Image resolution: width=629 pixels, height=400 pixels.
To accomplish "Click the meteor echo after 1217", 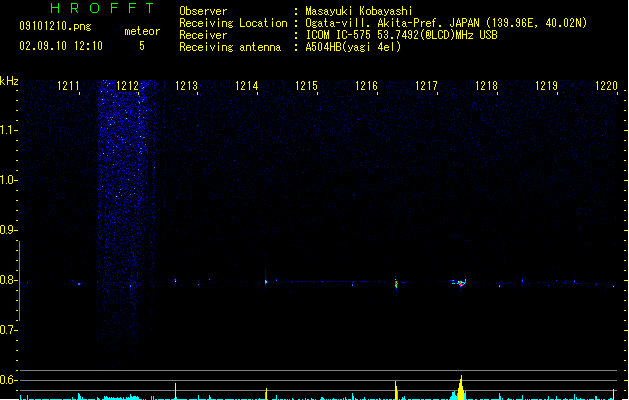I will point(460,283).
